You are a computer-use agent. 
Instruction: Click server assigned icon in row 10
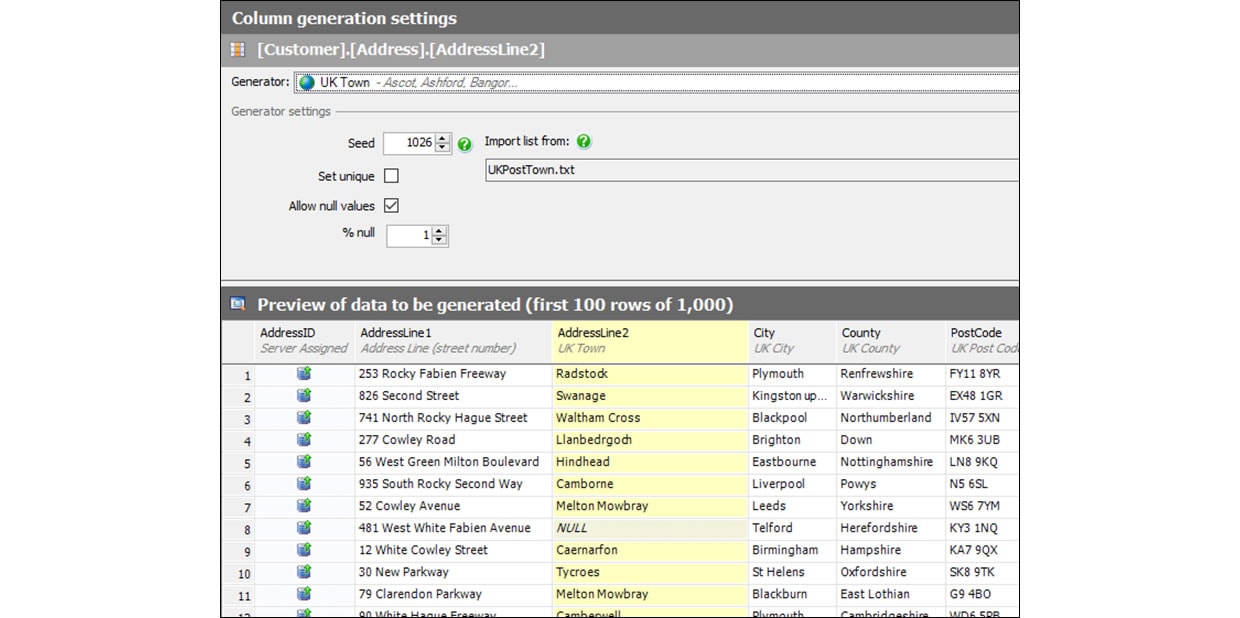pyautogui.click(x=304, y=571)
